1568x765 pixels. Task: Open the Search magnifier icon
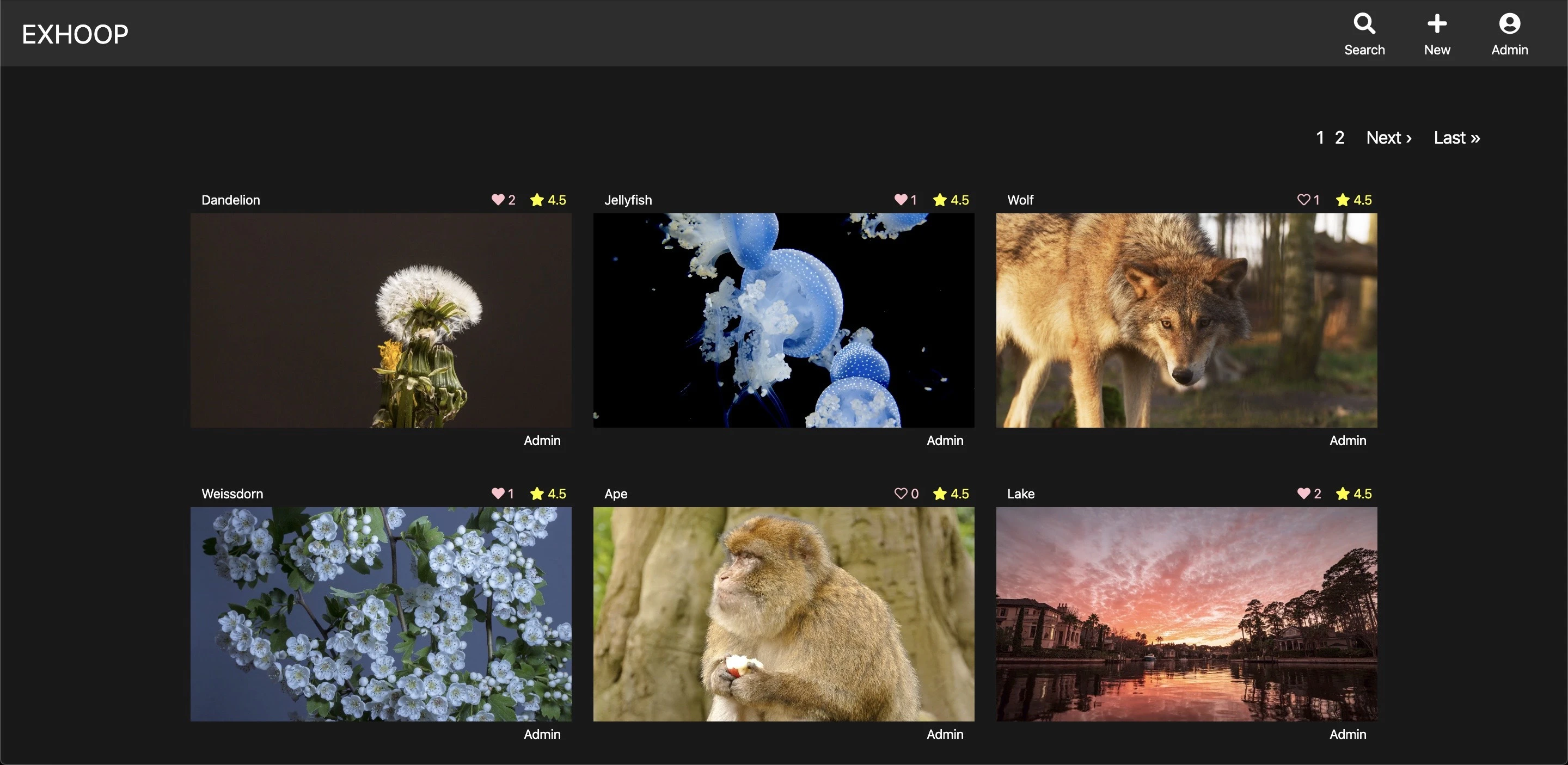click(x=1364, y=24)
